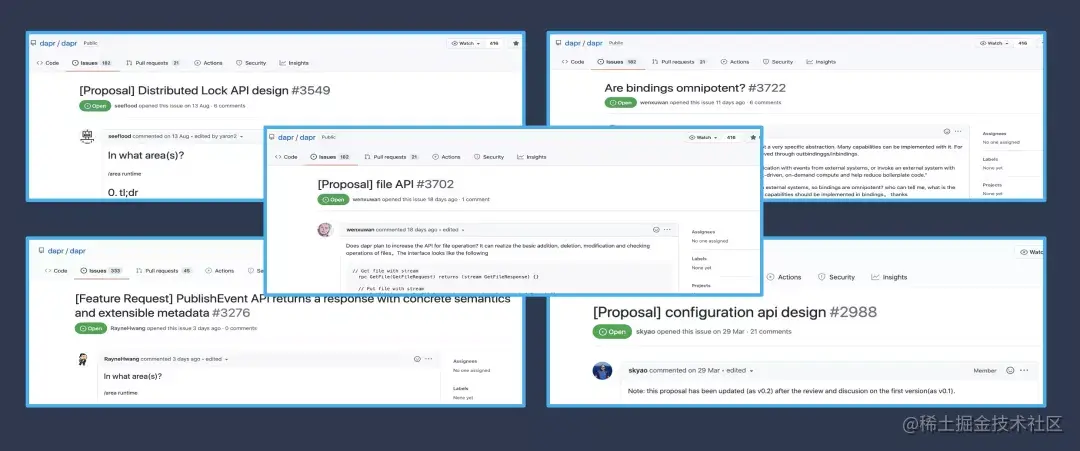Click the Open badge on issue #3722
1080x451 pixels.
[621, 103]
